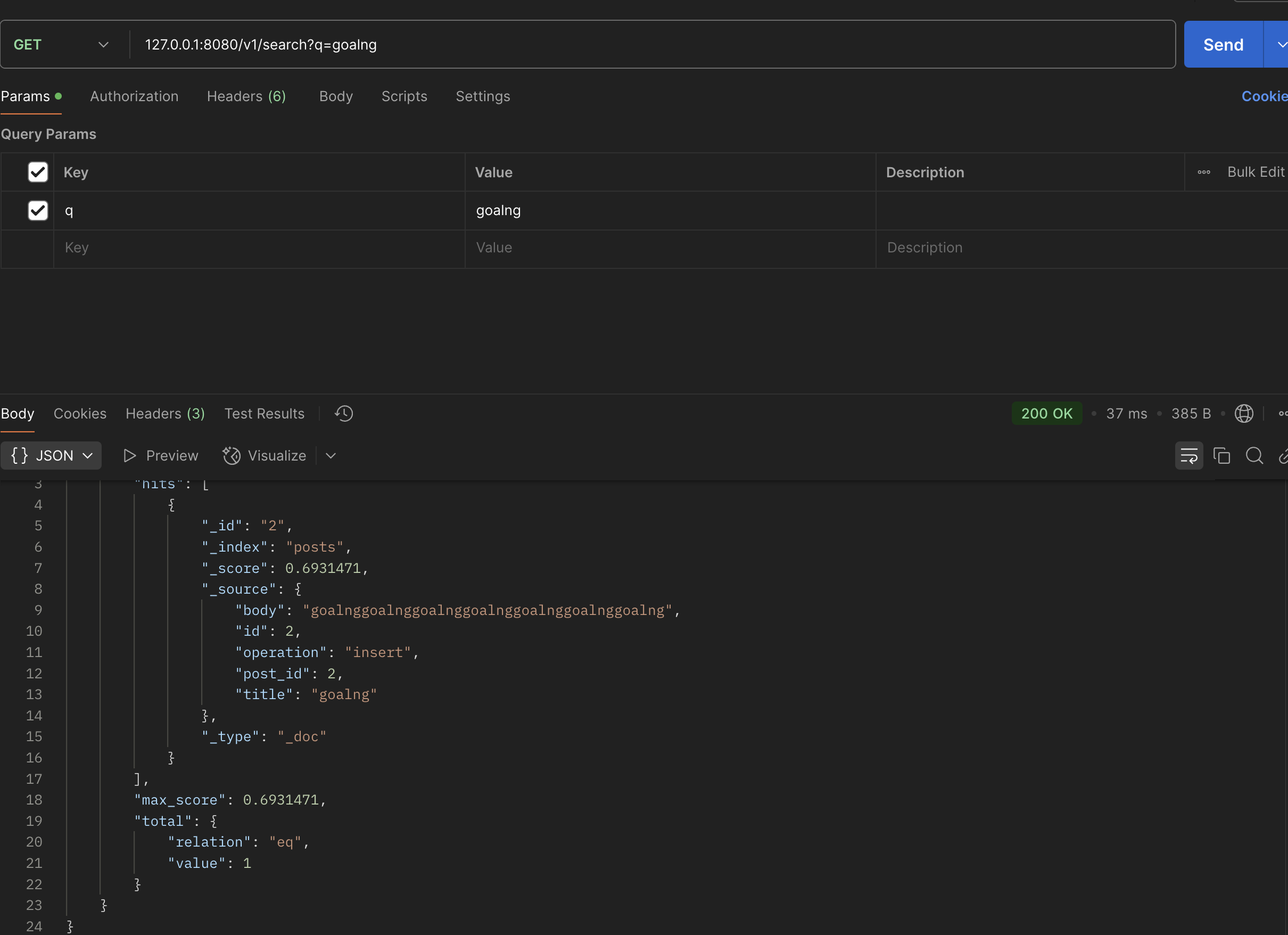Click the "_id": "2" line
The height and width of the screenshot is (935, 1288).
pos(247,526)
